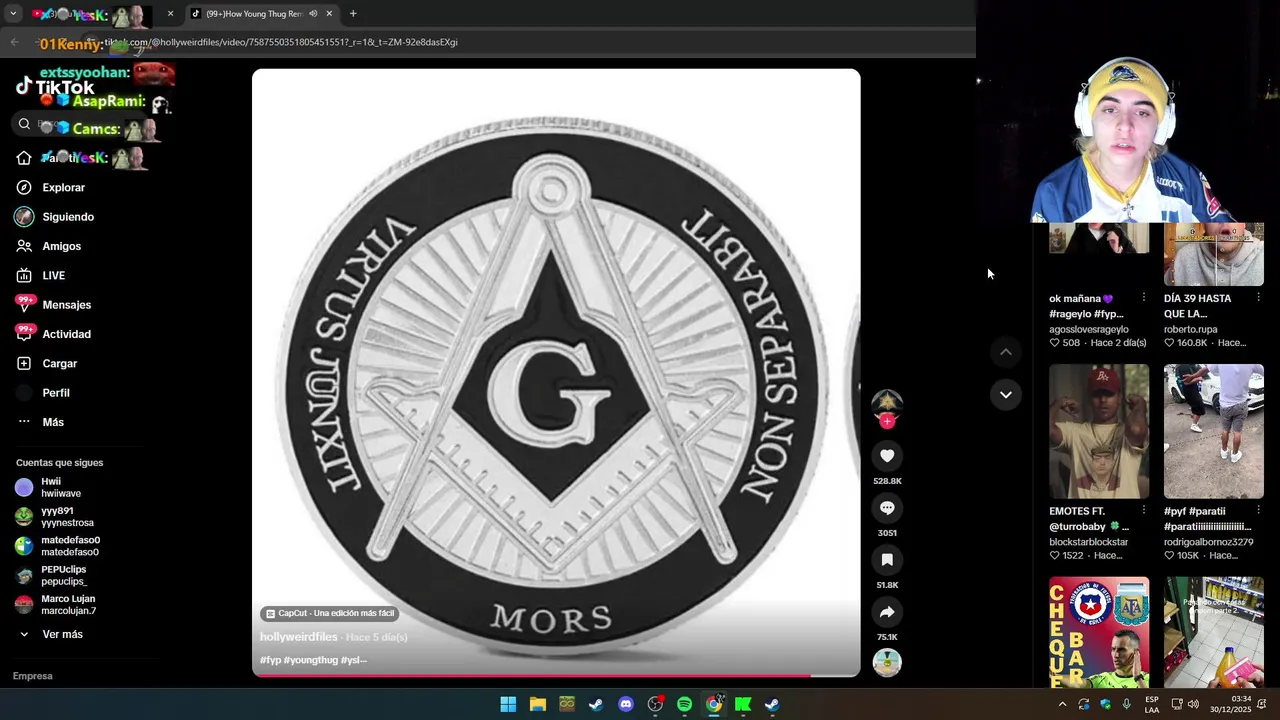Open Spotify from the taskbar
This screenshot has height=720, width=1280.
coord(684,704)
